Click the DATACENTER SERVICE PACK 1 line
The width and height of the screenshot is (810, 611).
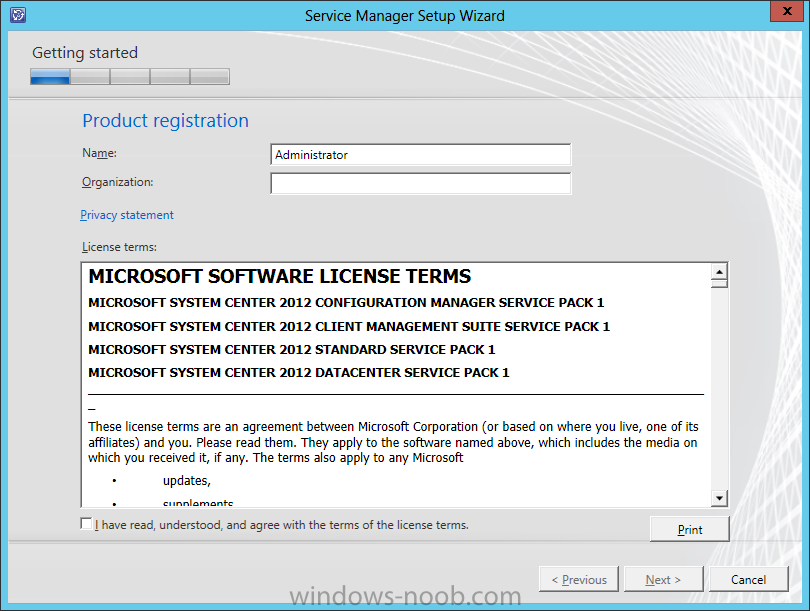coord(299,373)
